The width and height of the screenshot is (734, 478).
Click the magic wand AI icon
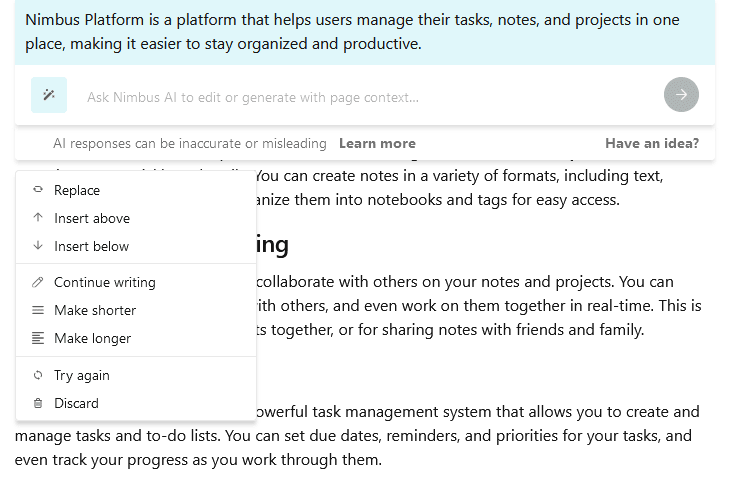click(49, 95)
